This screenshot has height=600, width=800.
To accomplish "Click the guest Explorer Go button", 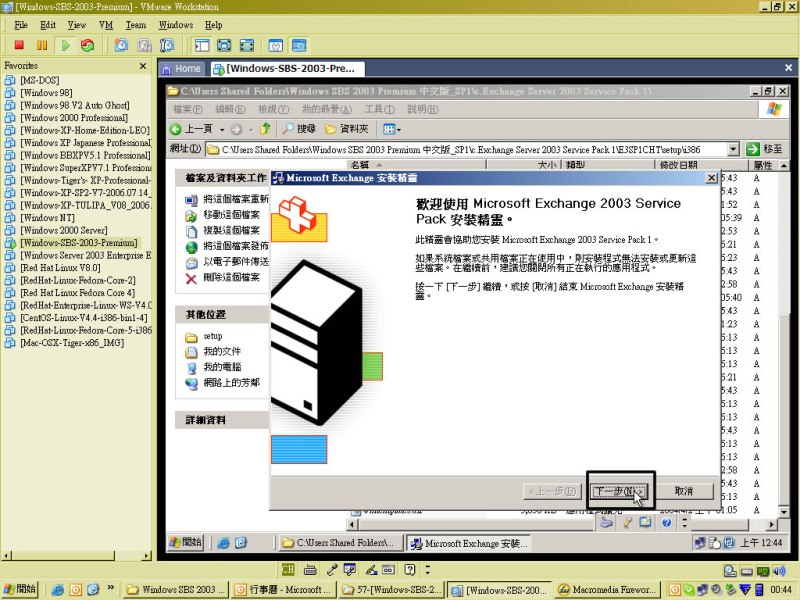I will coord(764,149).
